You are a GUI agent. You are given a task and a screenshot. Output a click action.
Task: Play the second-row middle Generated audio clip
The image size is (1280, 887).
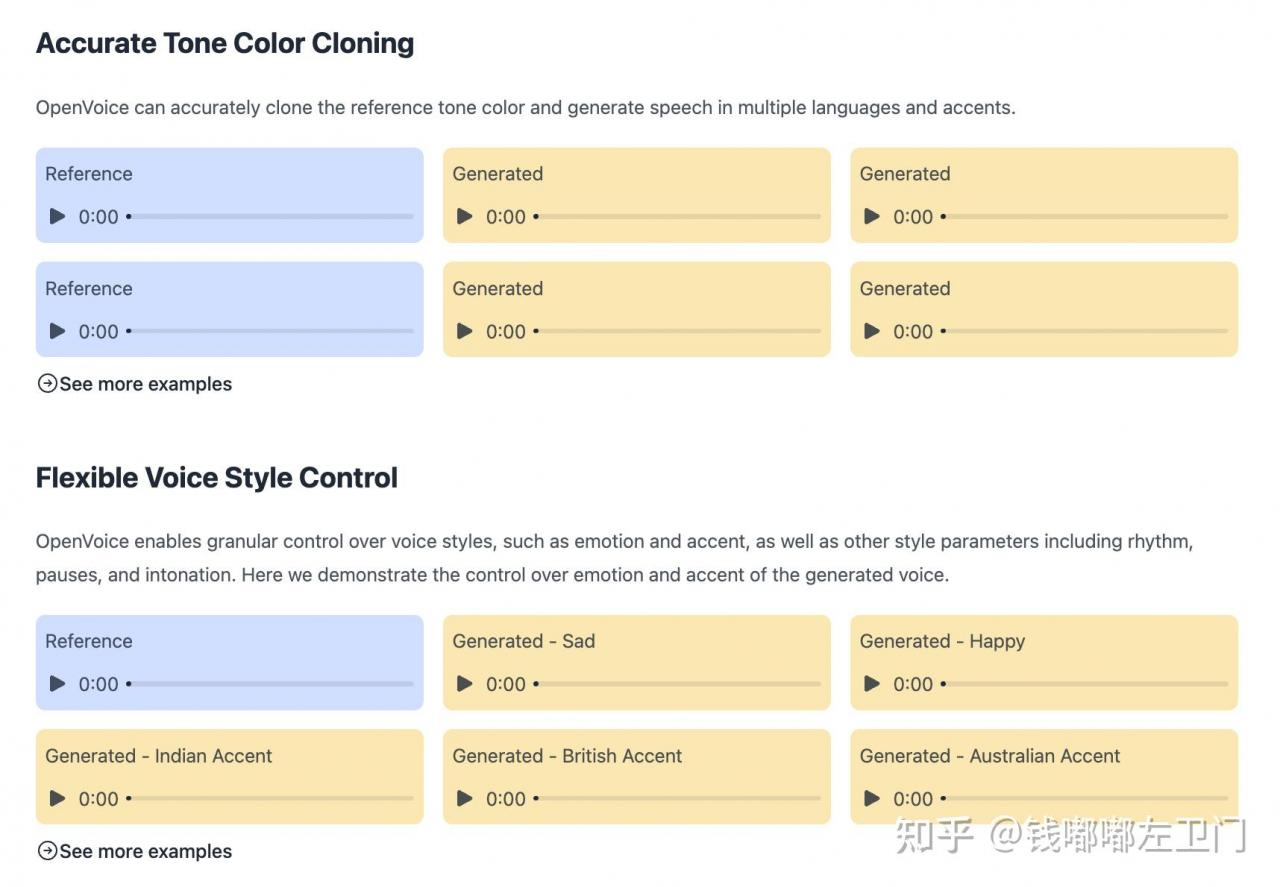[x=465, y=331]
